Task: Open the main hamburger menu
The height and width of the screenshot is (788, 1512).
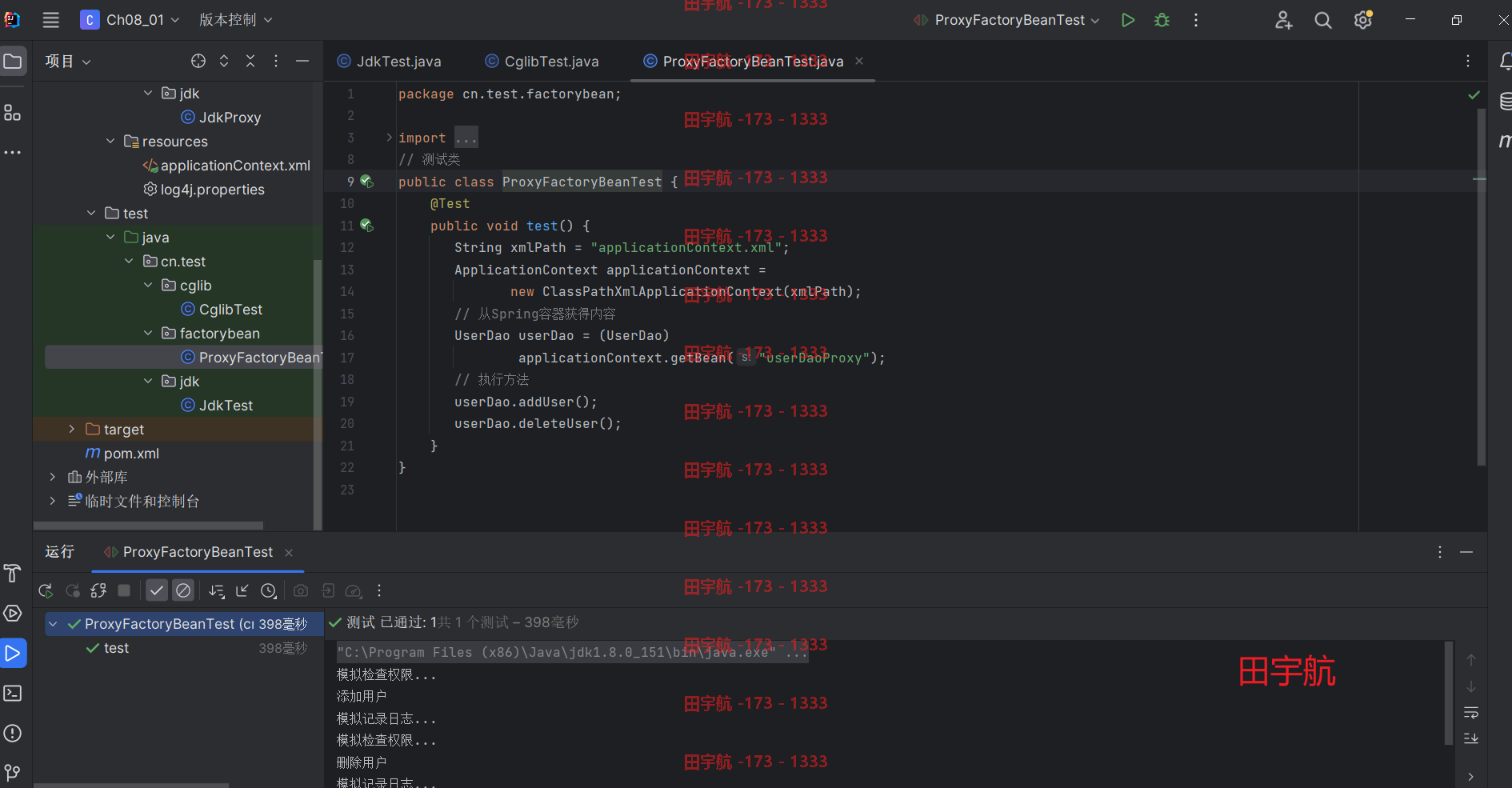Action: click(51, 20)
